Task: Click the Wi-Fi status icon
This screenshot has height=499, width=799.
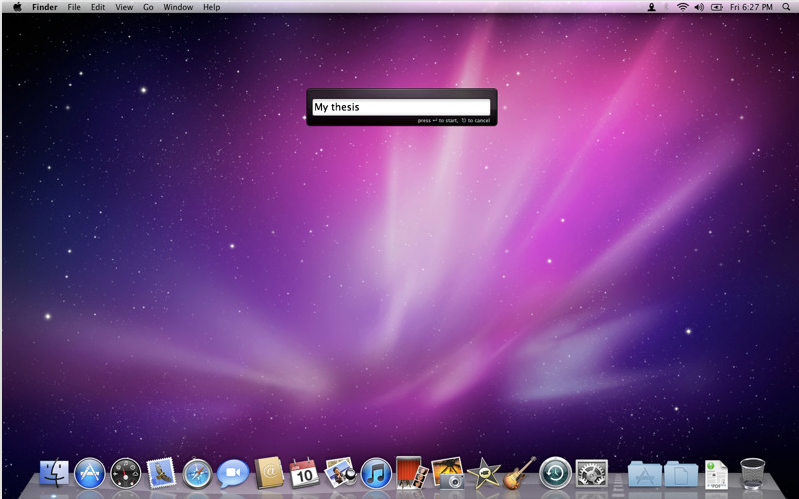Action: point(683,7)
